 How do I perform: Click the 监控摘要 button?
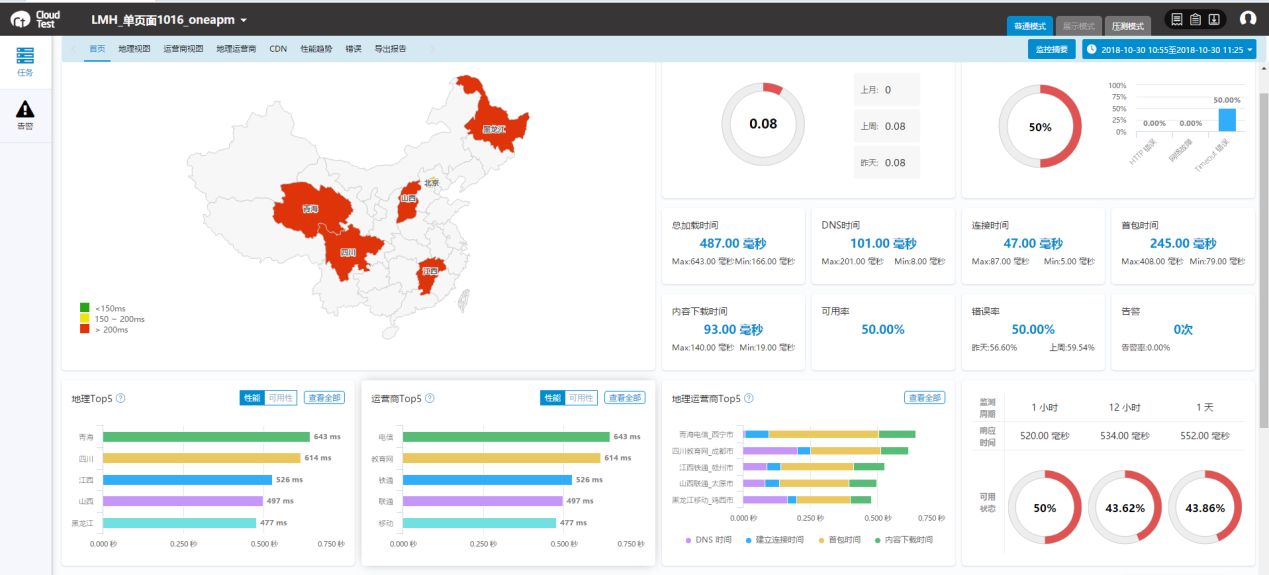pyautogui.click(x=1051, y=49)
